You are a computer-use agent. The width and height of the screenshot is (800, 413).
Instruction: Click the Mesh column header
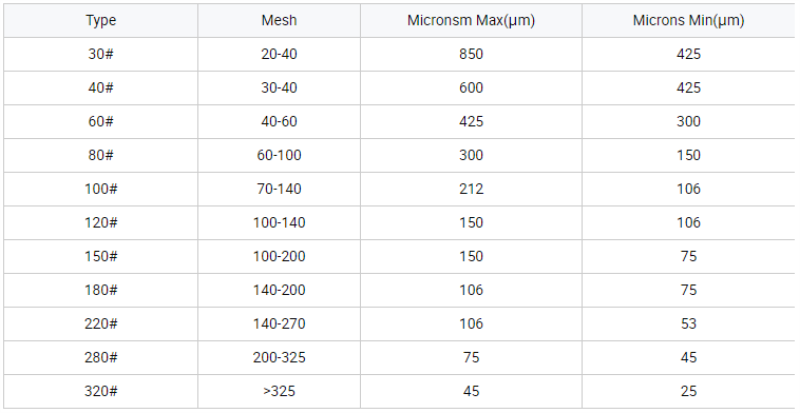coord(279,20)
